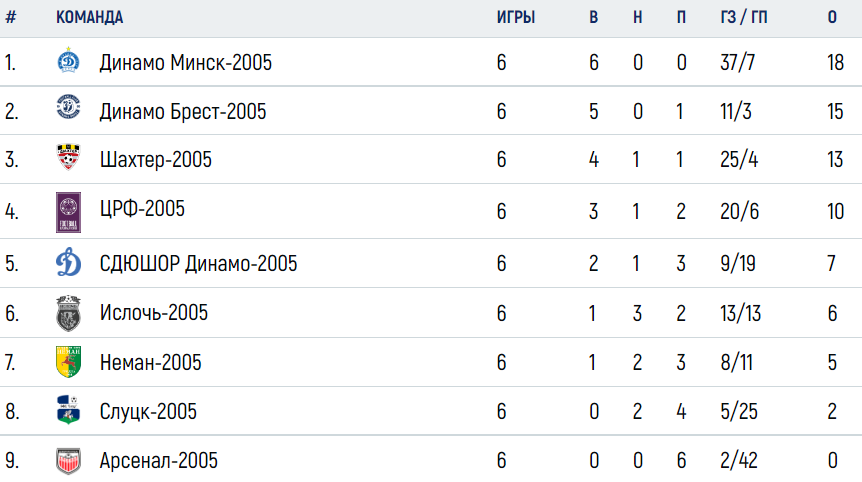
Task: Sort by the ИГРЫ column header
Action: [516, 18]
